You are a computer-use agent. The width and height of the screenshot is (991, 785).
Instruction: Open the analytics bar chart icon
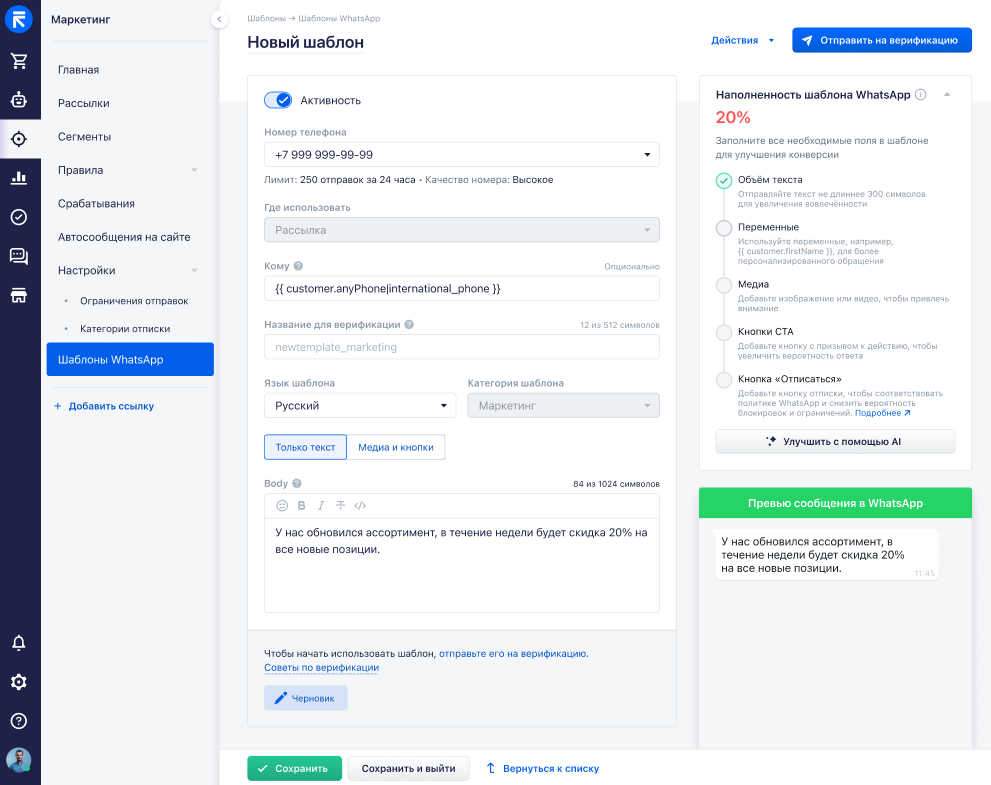[19, 178]
